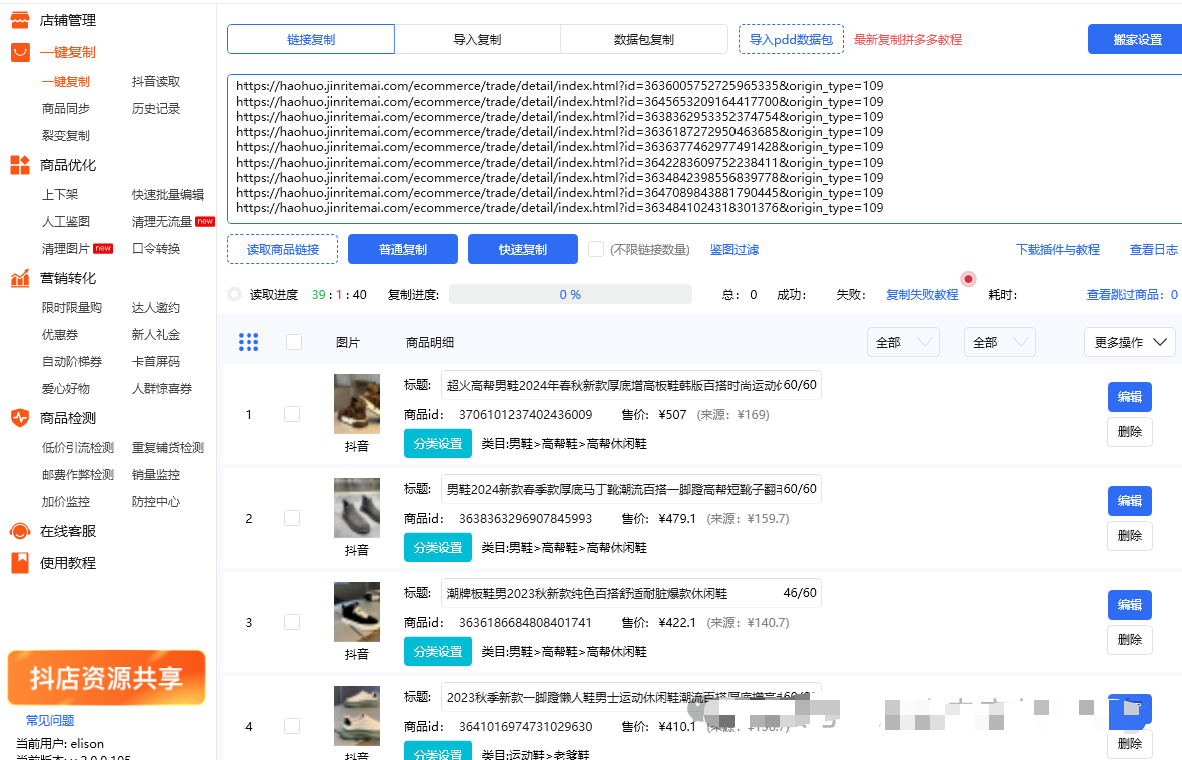Screen dimensions: 1182x760
Task: Click the first product's shoe thumbnail
Action: (x=357, y=403)
